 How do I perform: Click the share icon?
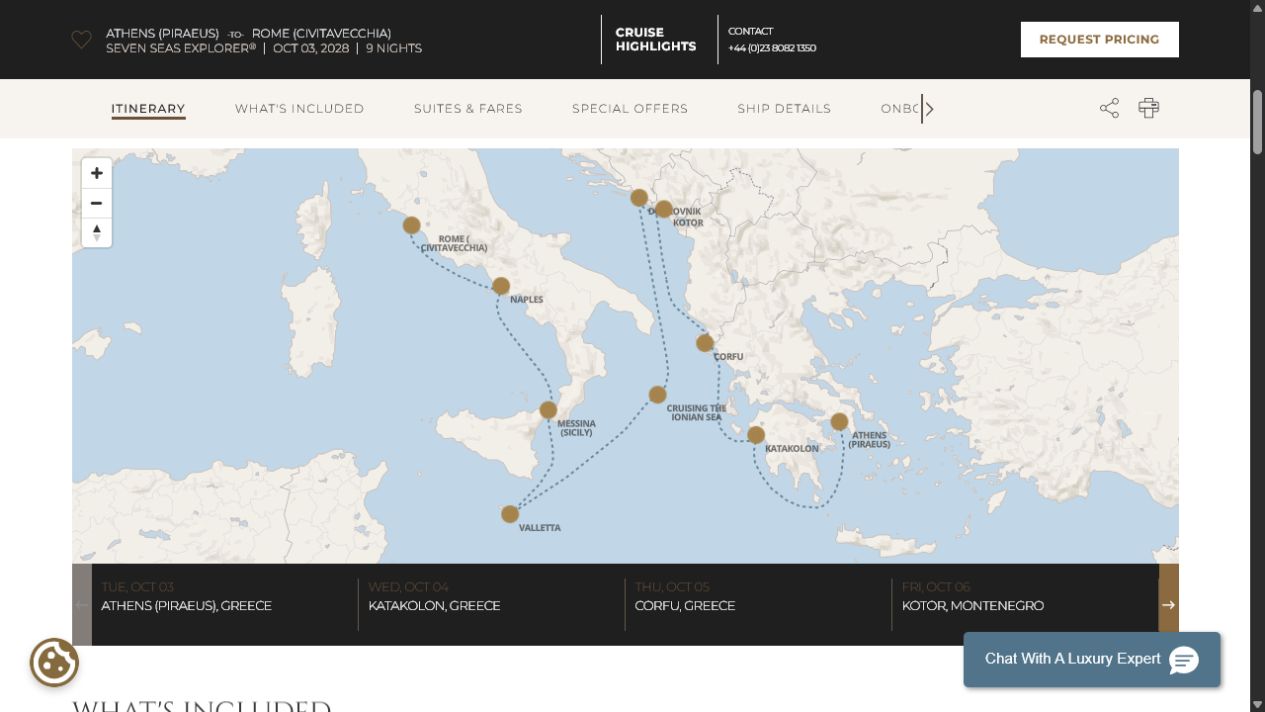point(1109,108)
